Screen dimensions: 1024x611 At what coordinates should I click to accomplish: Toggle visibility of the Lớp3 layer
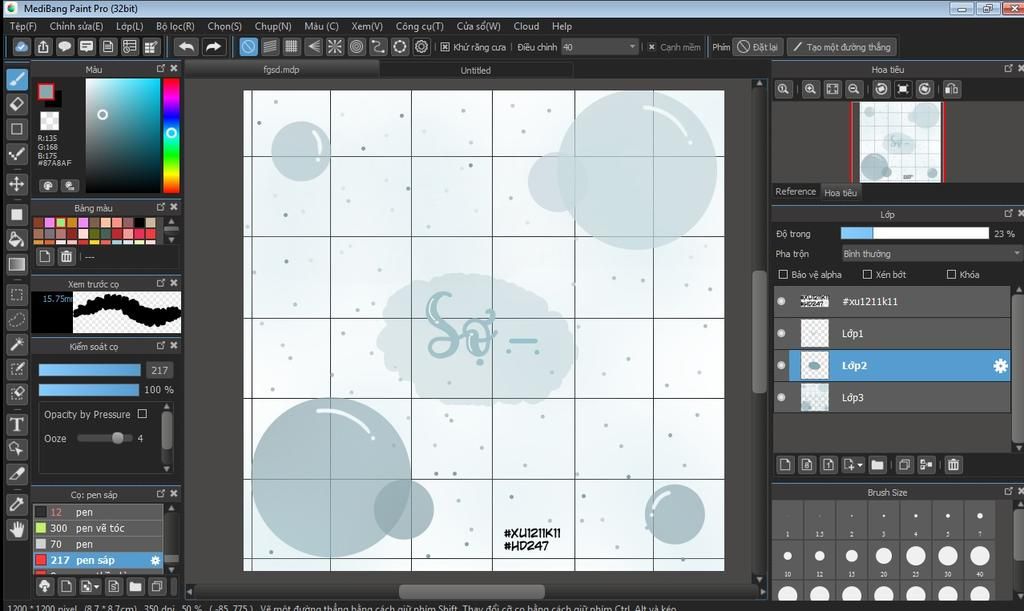(x=781, y=397)
